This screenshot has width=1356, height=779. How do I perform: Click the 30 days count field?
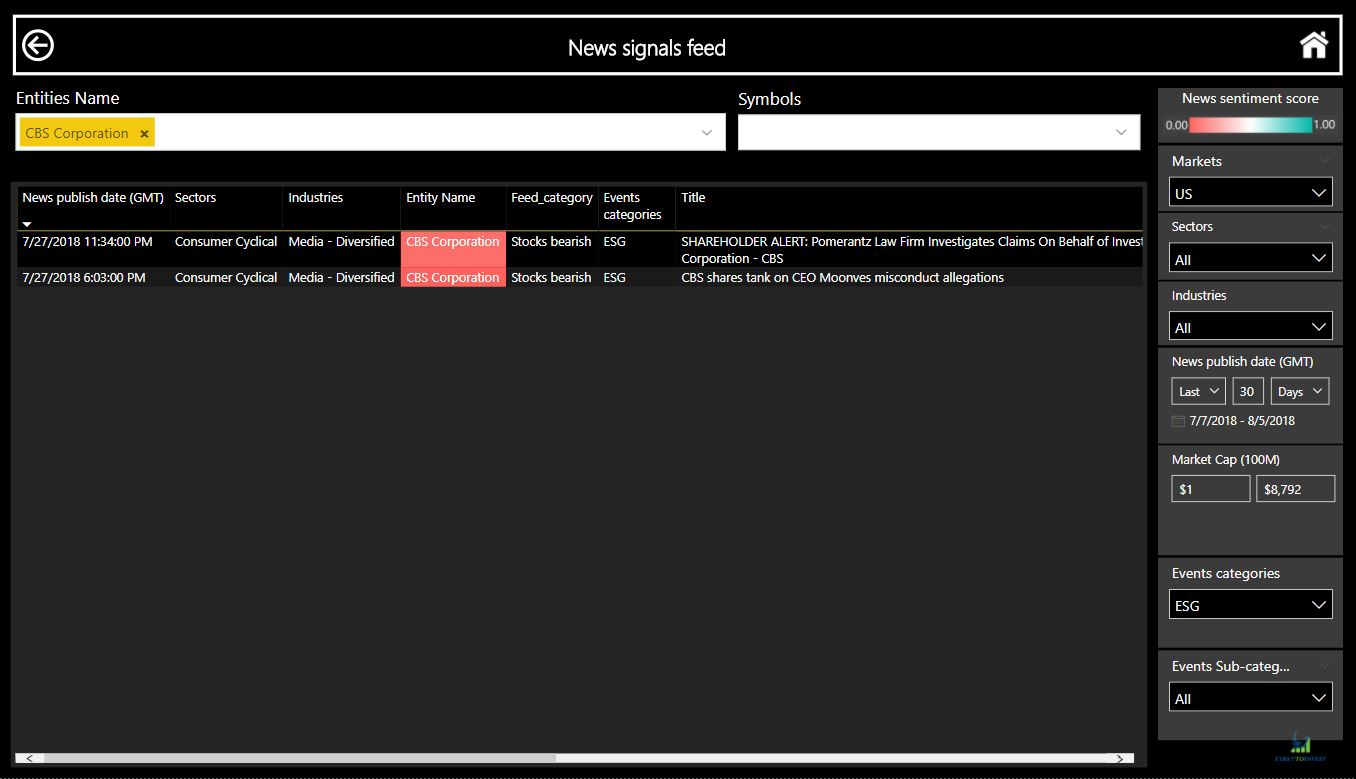coord(1248,391)
